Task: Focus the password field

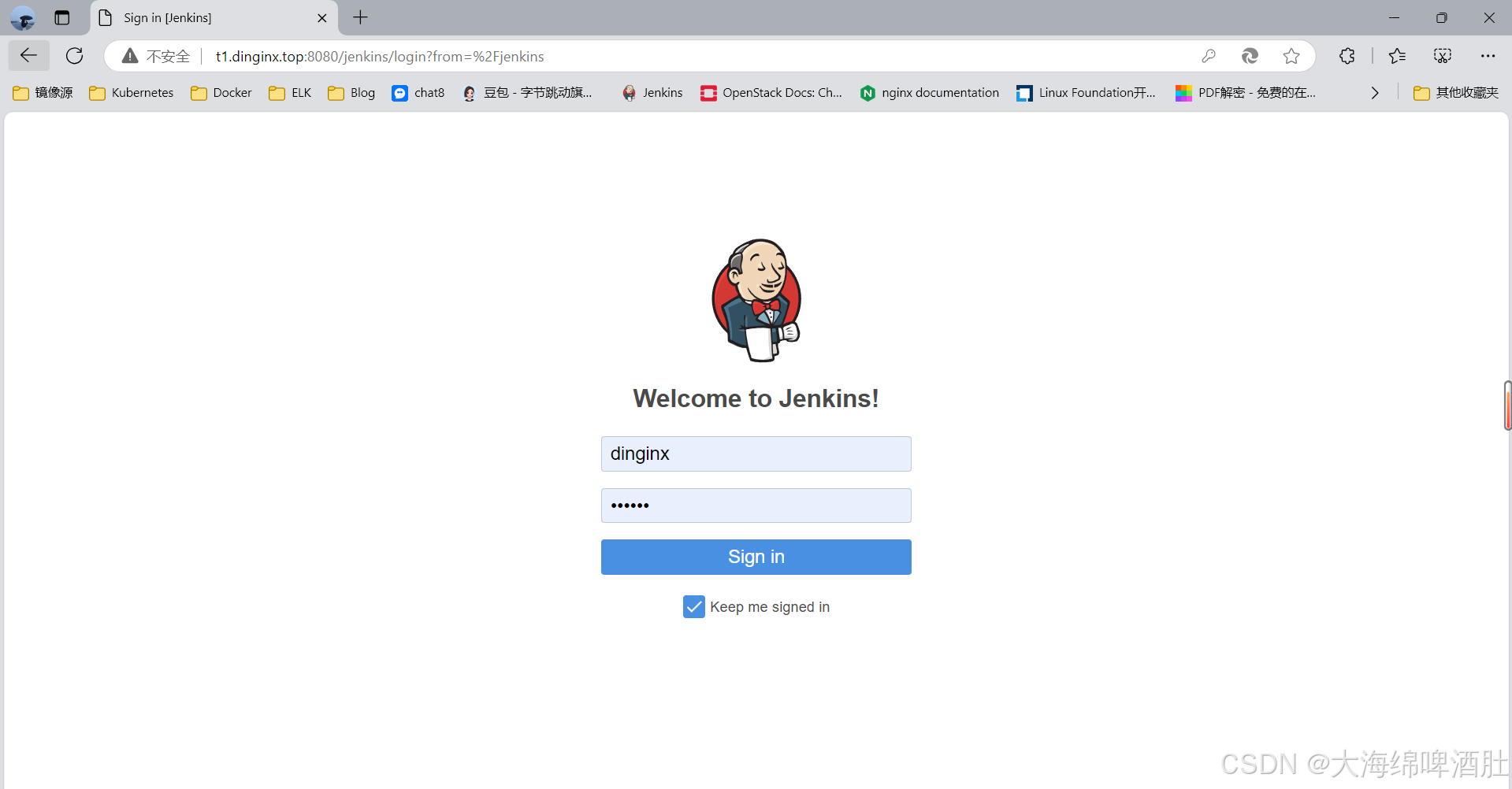Action: 756,506
